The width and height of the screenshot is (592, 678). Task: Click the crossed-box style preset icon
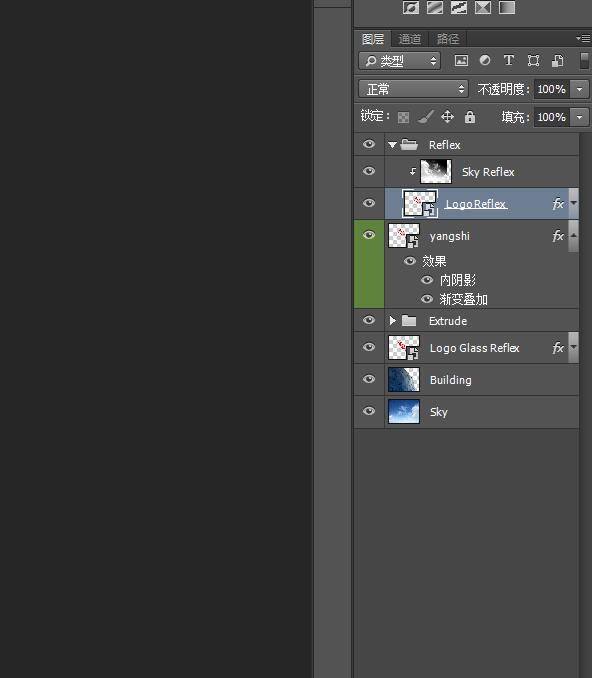point(483,7)
